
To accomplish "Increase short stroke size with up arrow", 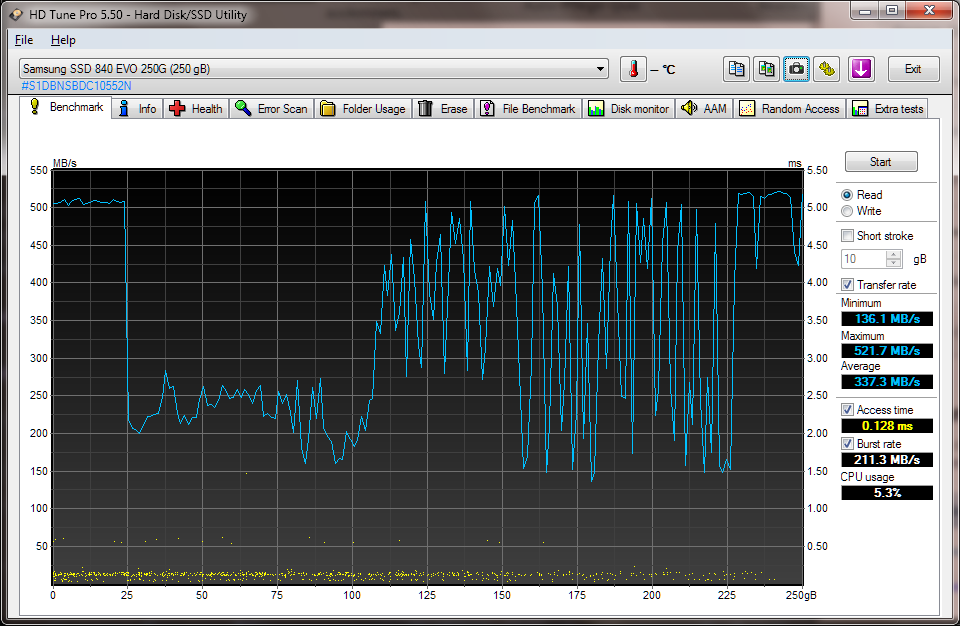I will point(894,255).
